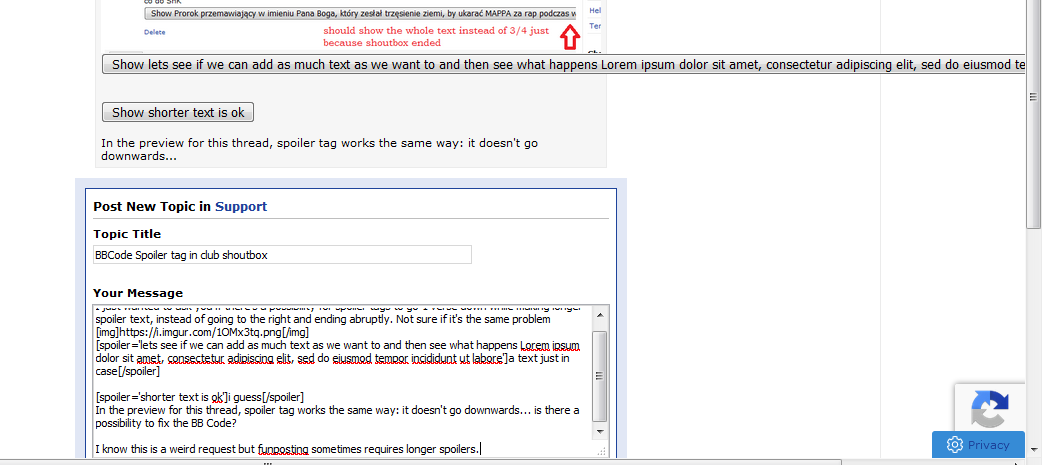The image size is (1047, 465).
Task: Click the 'Topic Title' label
Action: coord(127,234)
